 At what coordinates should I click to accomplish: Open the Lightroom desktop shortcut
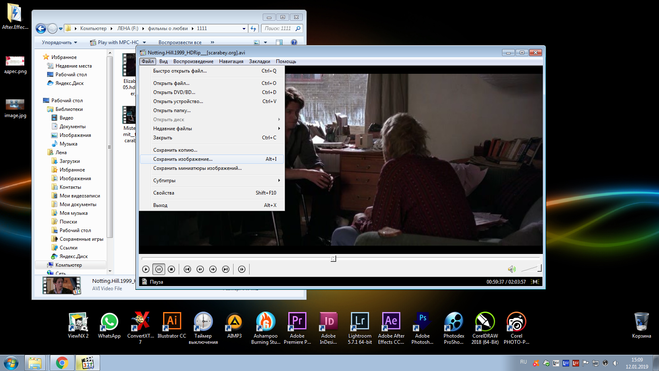pos(360,328)
